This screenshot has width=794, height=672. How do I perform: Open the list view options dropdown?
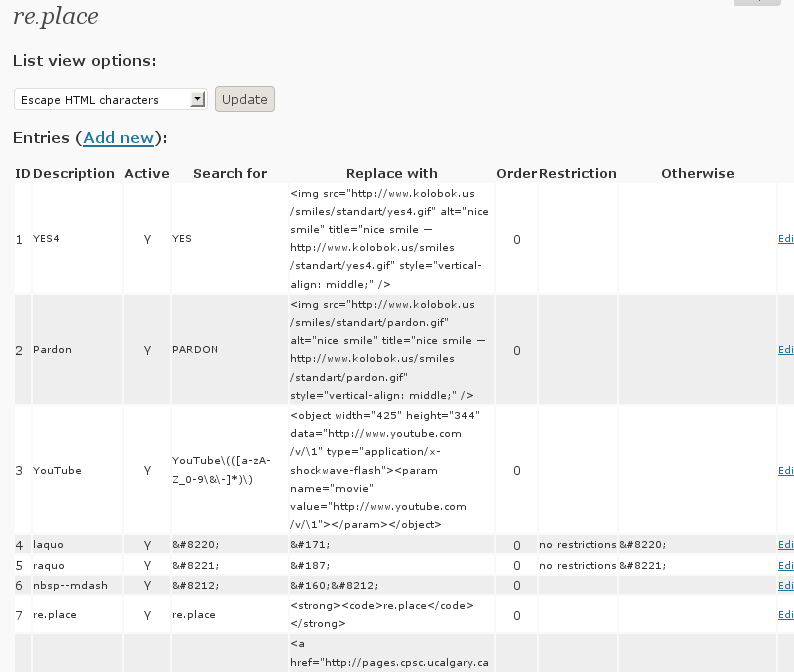[110, 100]
